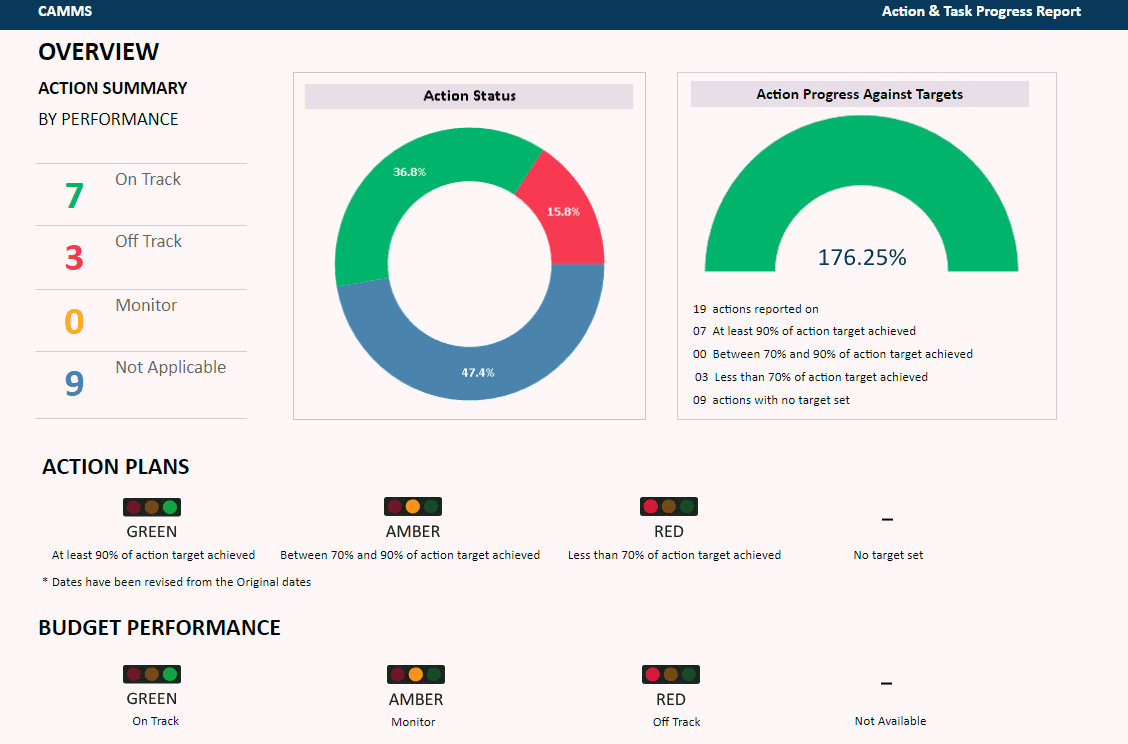1128x744 pixels.
Task: Click the RED traffic light in ACTION PLANS
Action: (x=668, y=507)
